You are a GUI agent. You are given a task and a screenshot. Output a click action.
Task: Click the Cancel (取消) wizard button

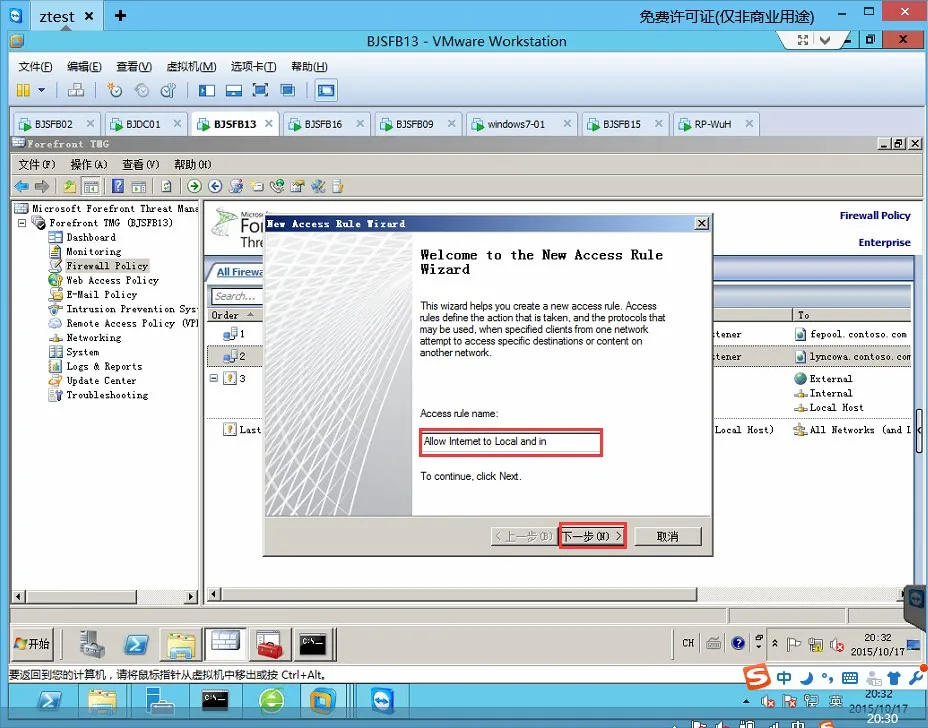coord(668,536)
